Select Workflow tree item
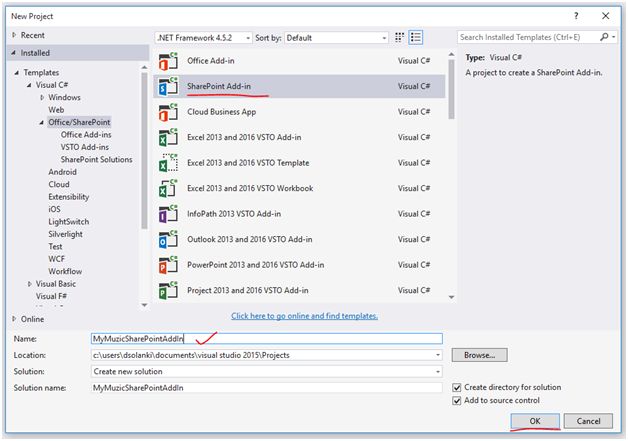This screenshot has width=628, height=441. (65, 271)
